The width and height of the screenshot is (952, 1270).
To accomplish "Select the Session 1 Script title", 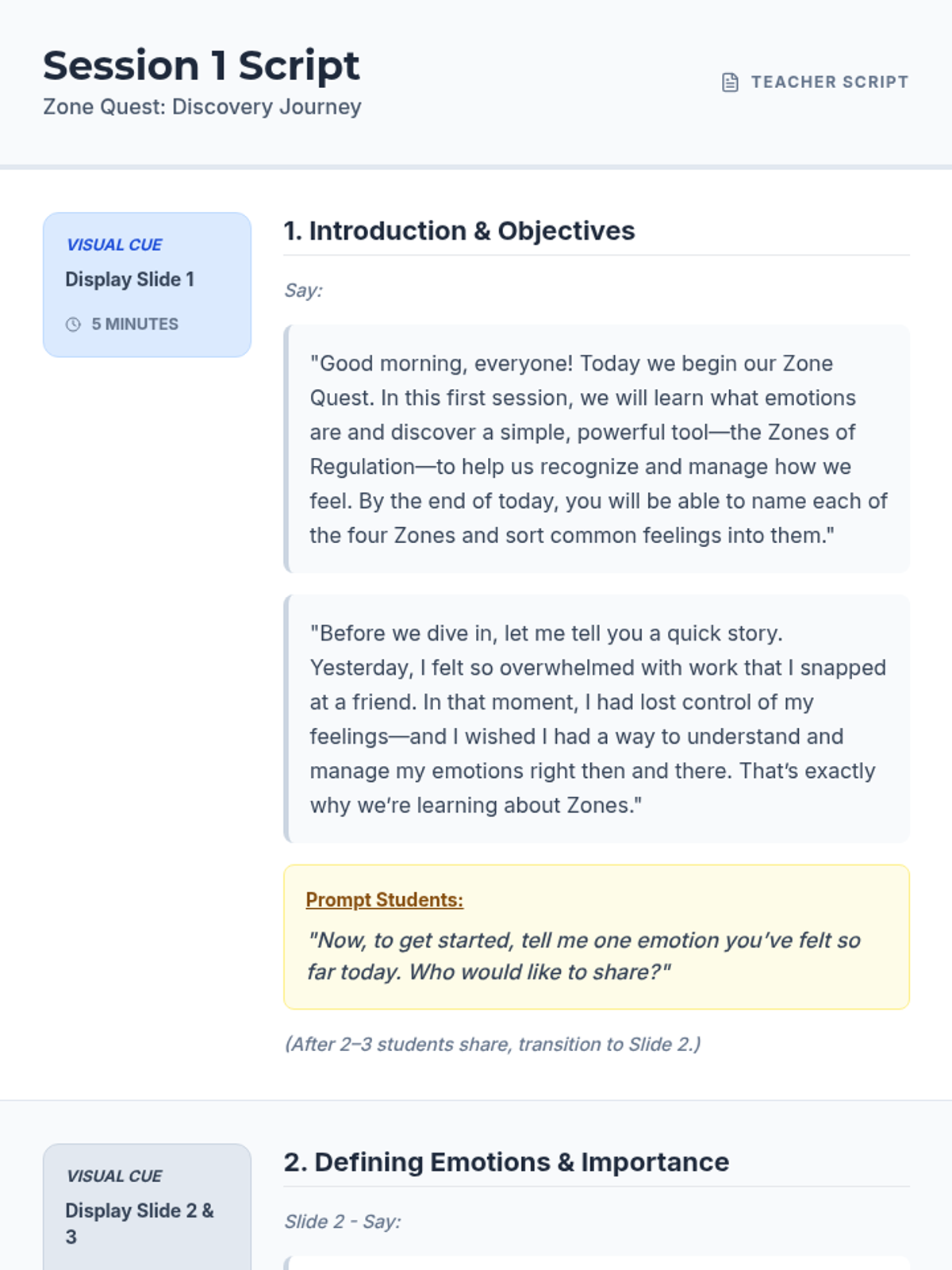I will tap(202, 66).
